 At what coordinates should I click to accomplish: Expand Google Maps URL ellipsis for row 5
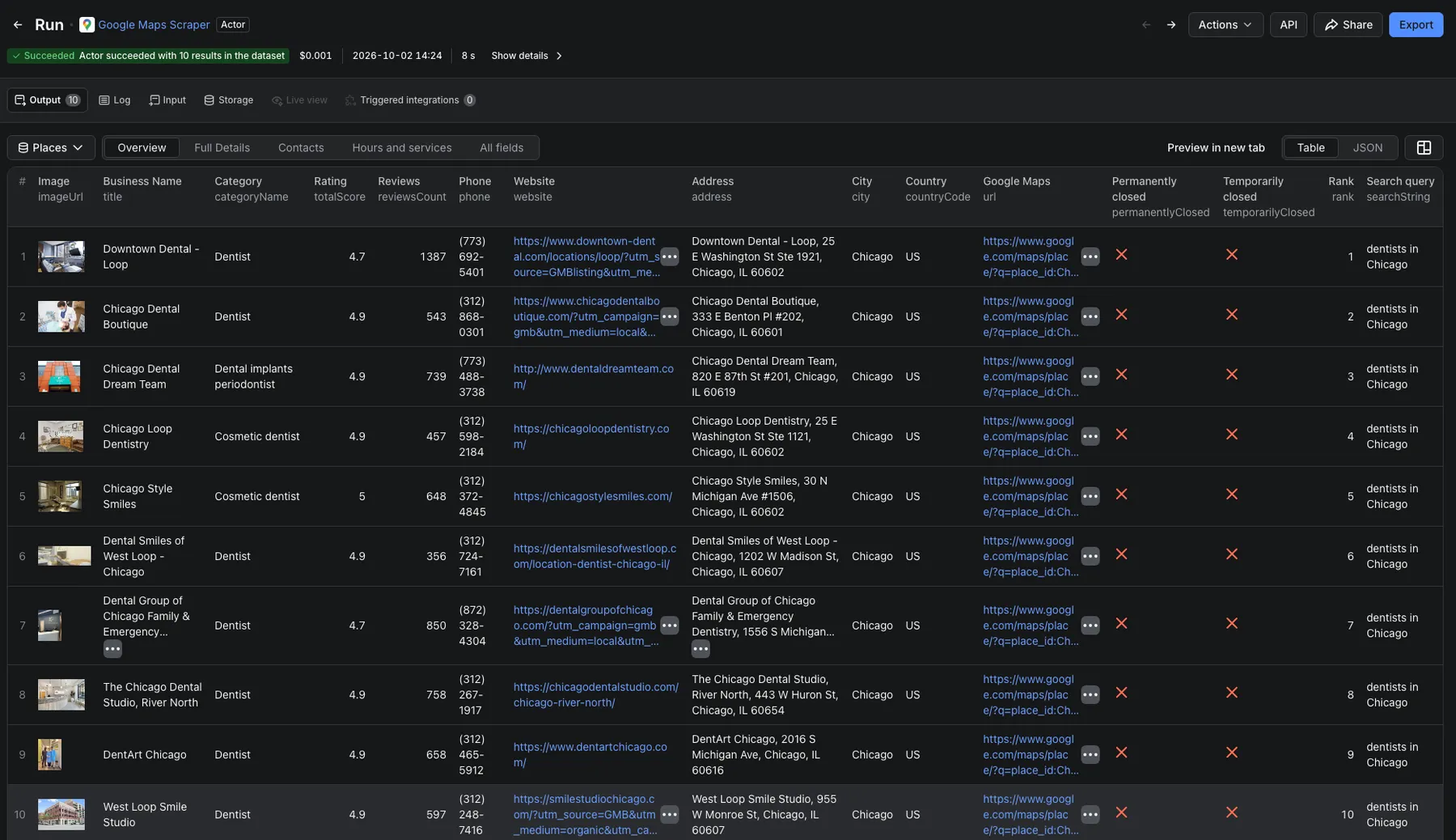(1090, 496)
